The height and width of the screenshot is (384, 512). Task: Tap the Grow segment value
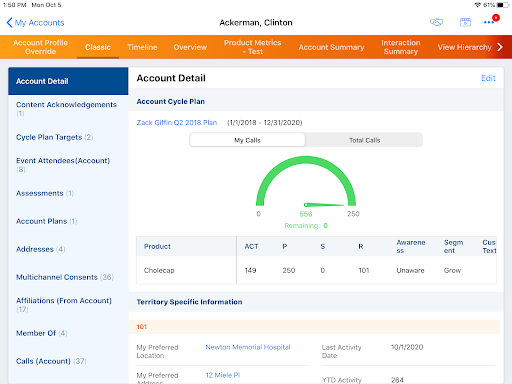point(452,270)
